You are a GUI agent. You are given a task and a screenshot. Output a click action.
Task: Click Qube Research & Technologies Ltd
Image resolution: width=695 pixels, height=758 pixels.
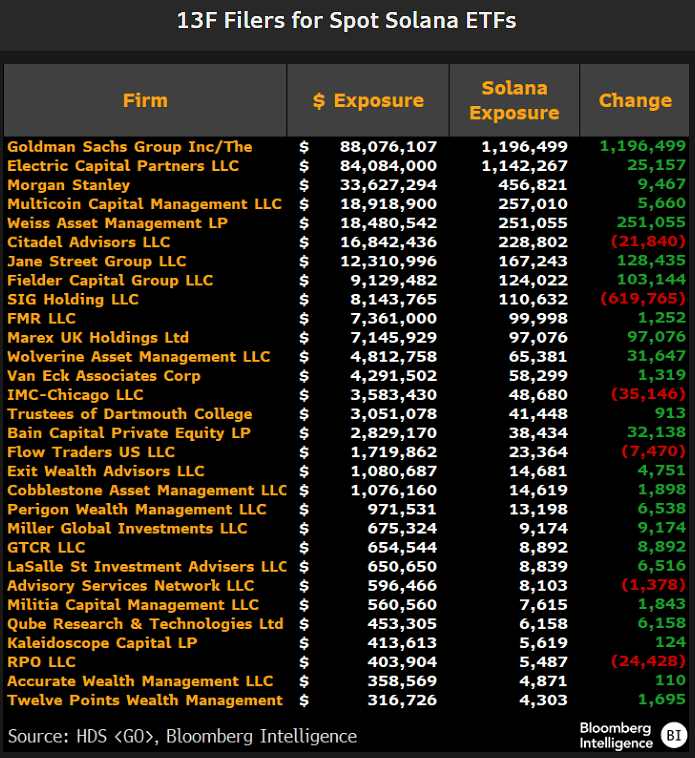pos(145,624)
